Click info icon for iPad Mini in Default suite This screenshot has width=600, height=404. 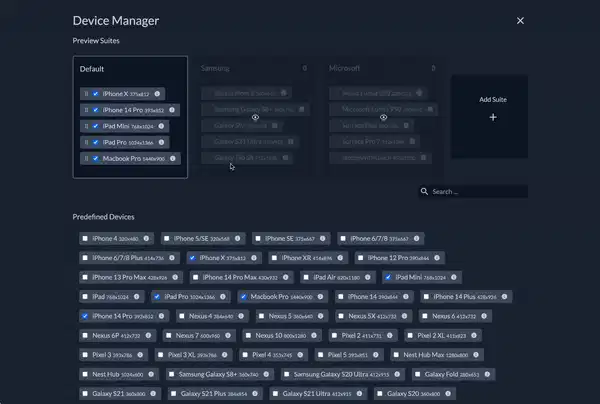coord(161,126)
